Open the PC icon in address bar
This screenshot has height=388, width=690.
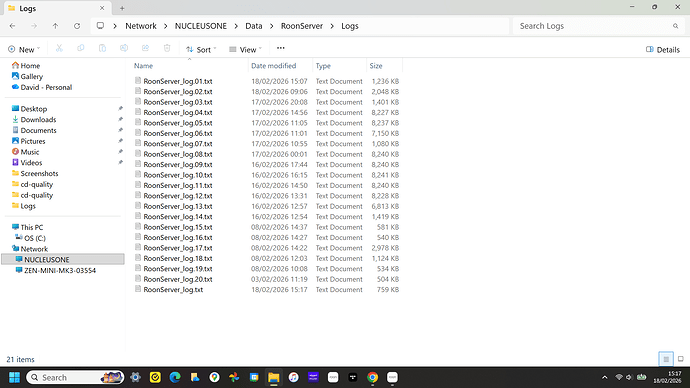tap(100, 26)
